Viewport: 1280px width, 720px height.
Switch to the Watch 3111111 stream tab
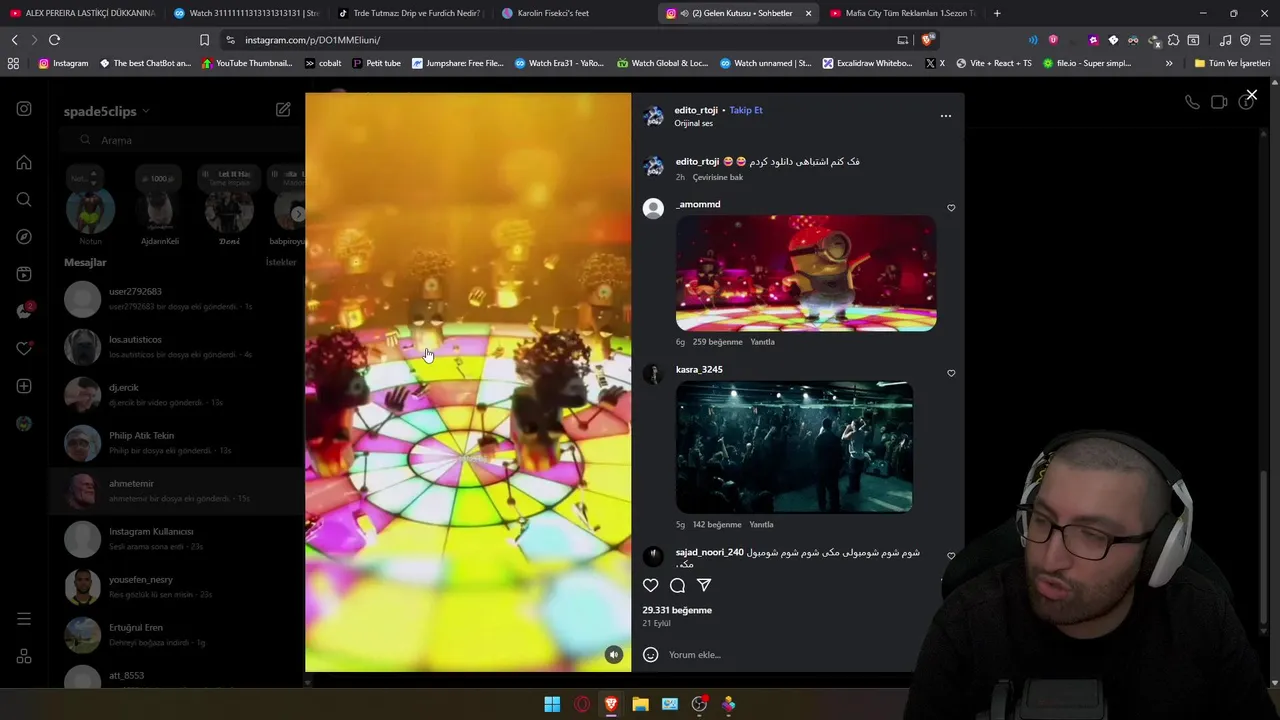(x=244, y=13)
